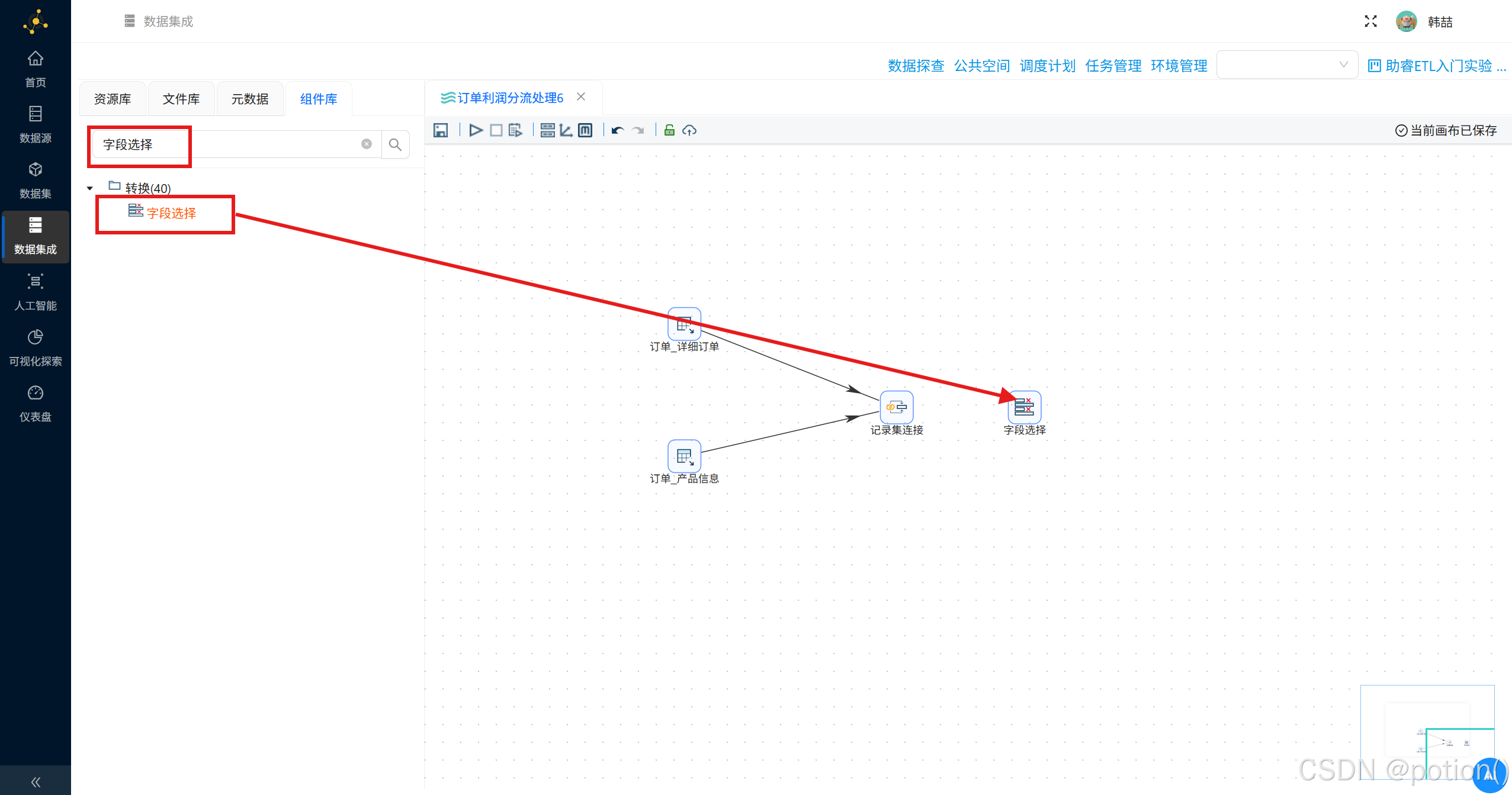The height and width of the screenshot is (795, 1512).
Task: Open the empty environment dropdown
Action: (1286, 65)
